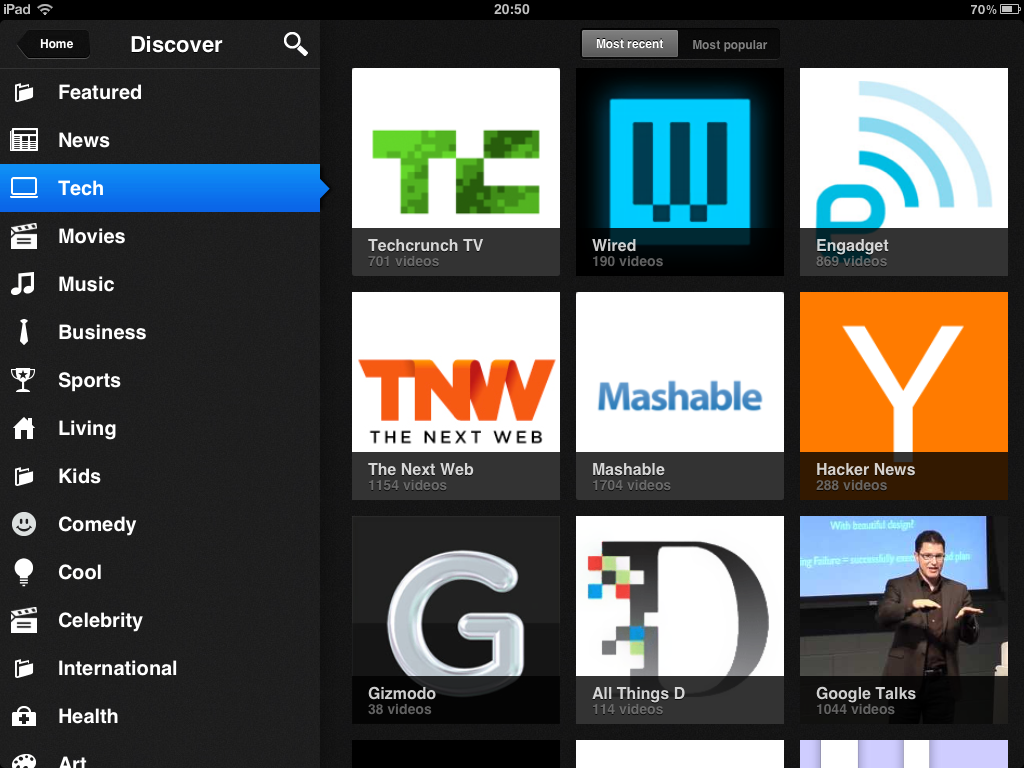The image size is (1024, 768).
Task: Select the Movies category label
Action: coord(91,236)
